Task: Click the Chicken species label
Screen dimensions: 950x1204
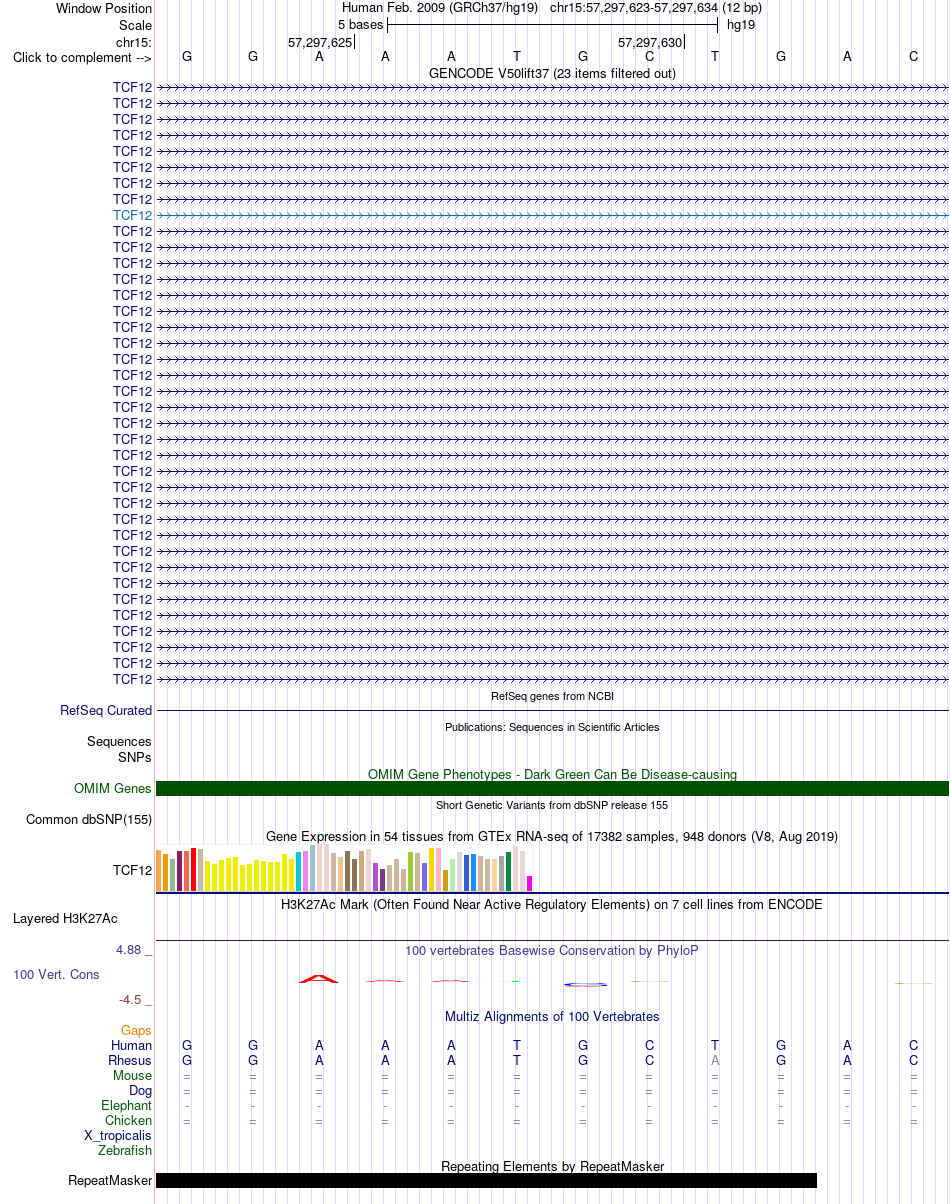Action: [129, 1120]
